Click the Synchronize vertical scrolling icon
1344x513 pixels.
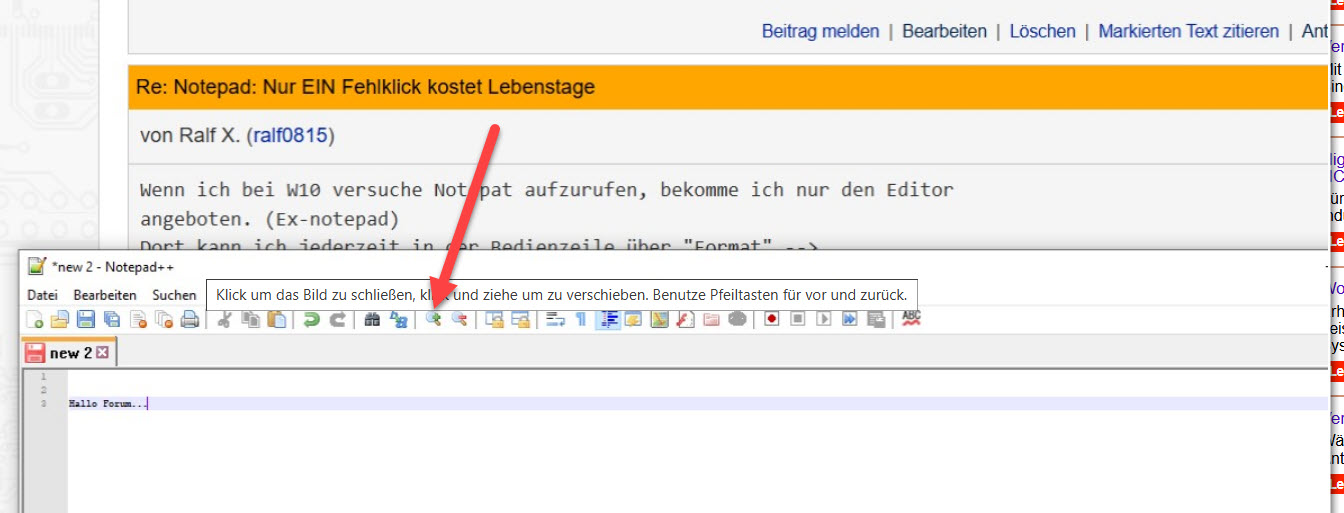point(494,320)
